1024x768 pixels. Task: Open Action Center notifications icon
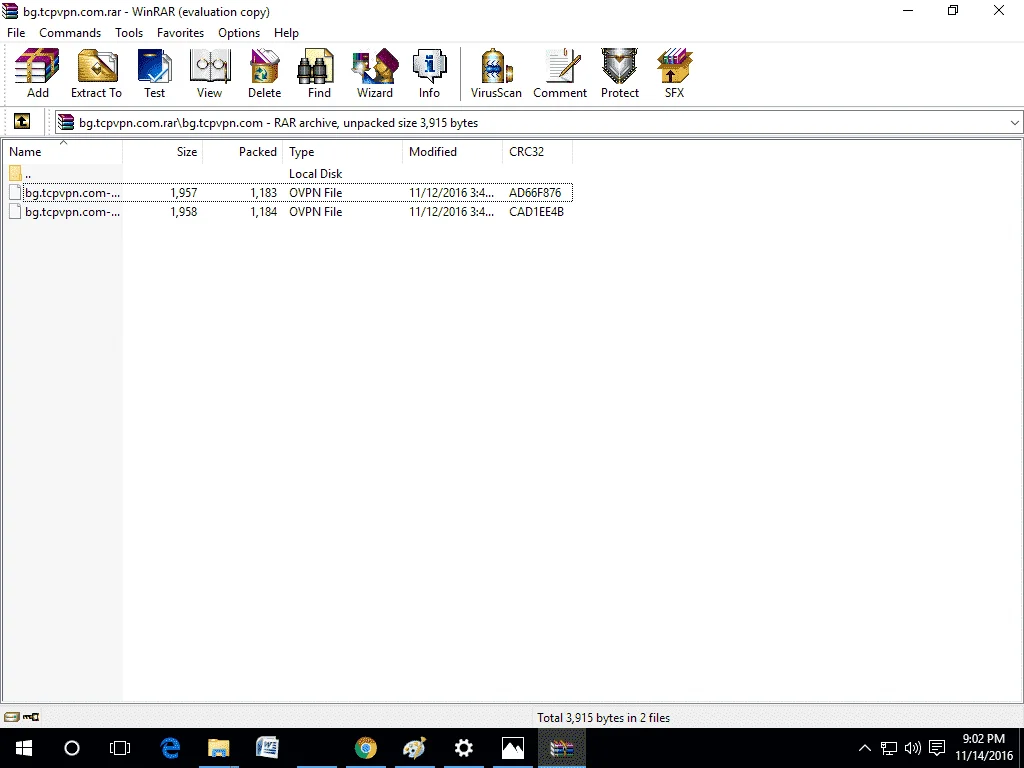(x=937, y=748)
